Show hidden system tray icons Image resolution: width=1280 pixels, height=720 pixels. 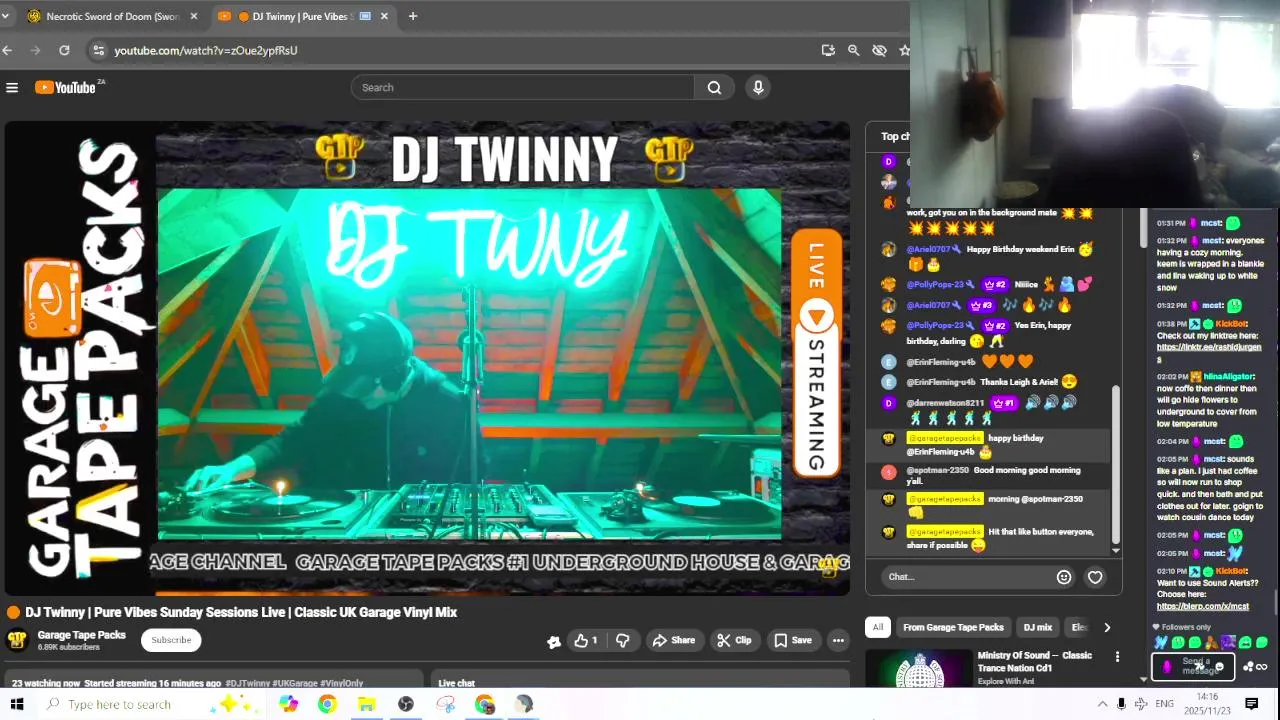(x=1102, y=704)
